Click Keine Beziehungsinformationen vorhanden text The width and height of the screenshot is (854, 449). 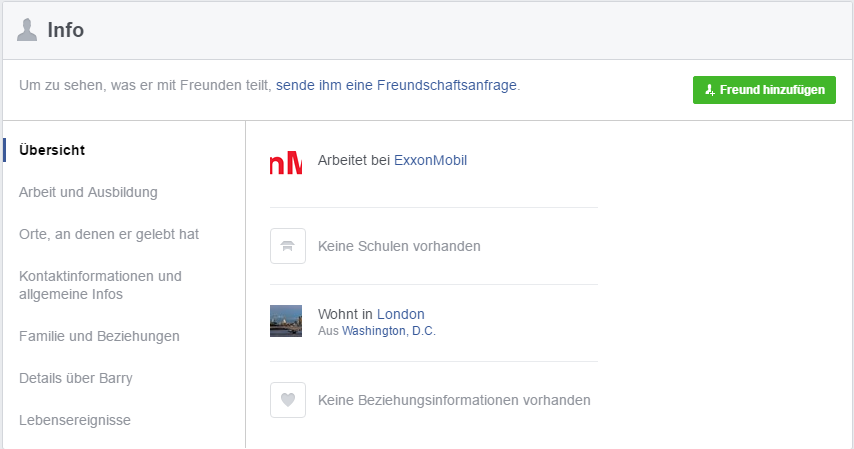[454, 400]
